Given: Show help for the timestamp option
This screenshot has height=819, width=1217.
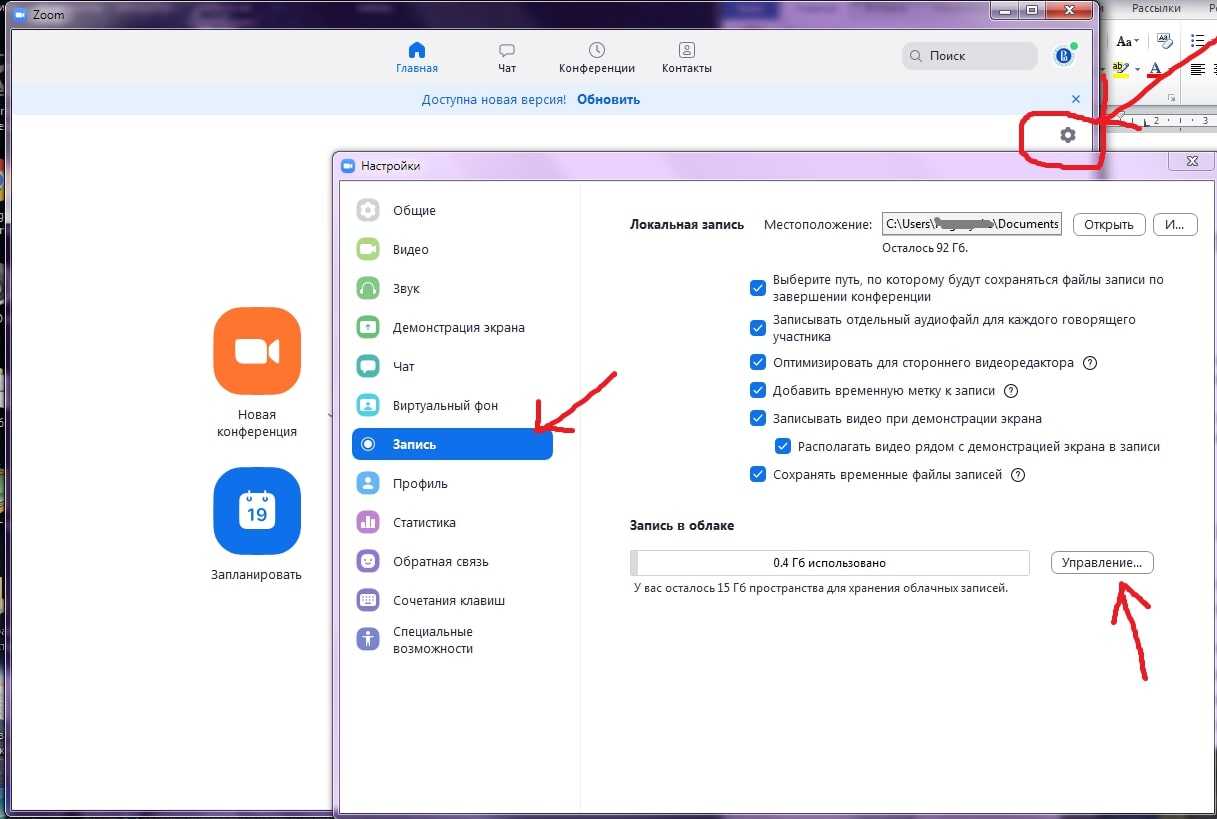Looking at the screenshot, I should [x=1011, y=391].
